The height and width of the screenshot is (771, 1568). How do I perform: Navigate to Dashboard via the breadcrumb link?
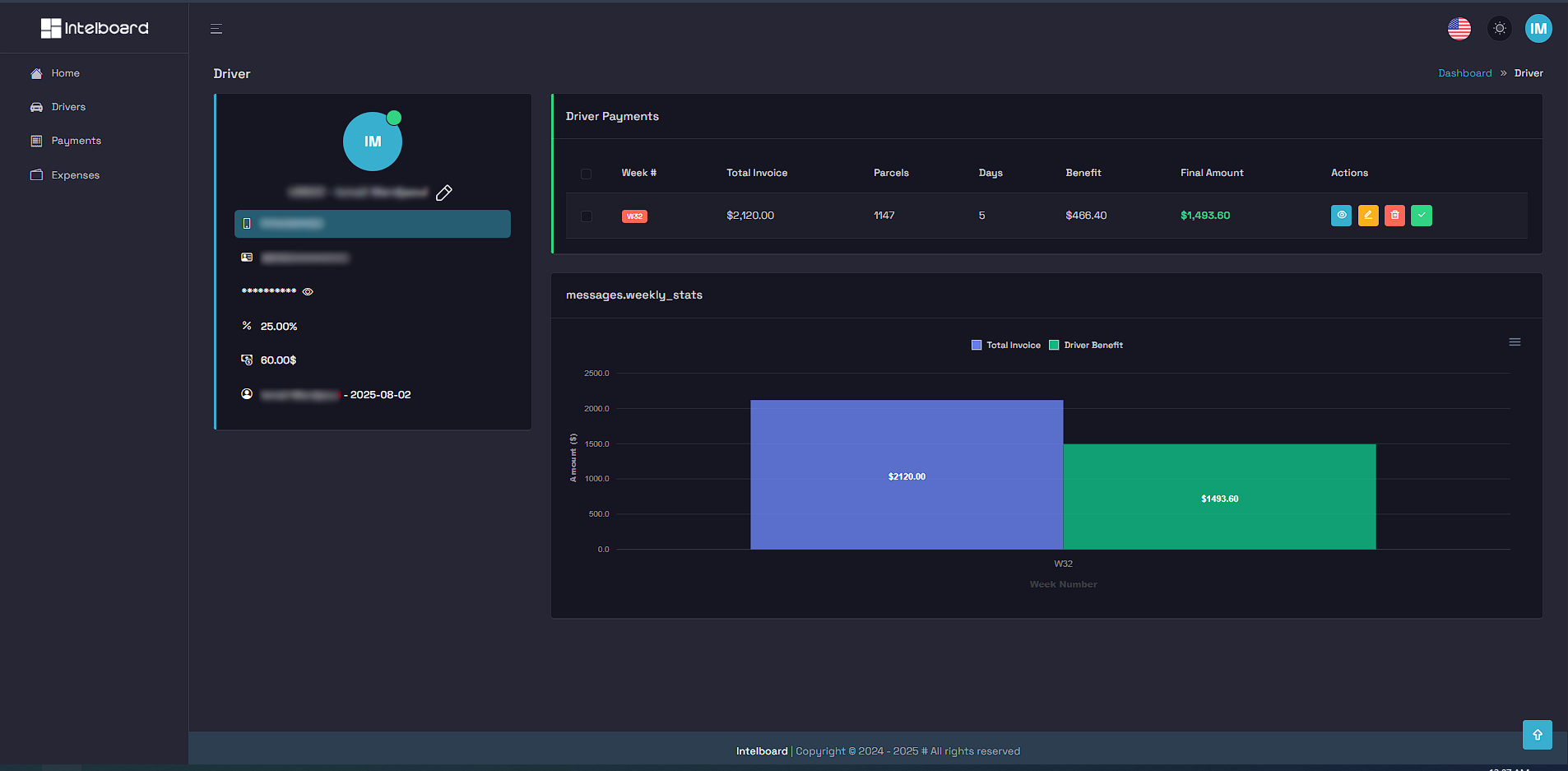1464,72
